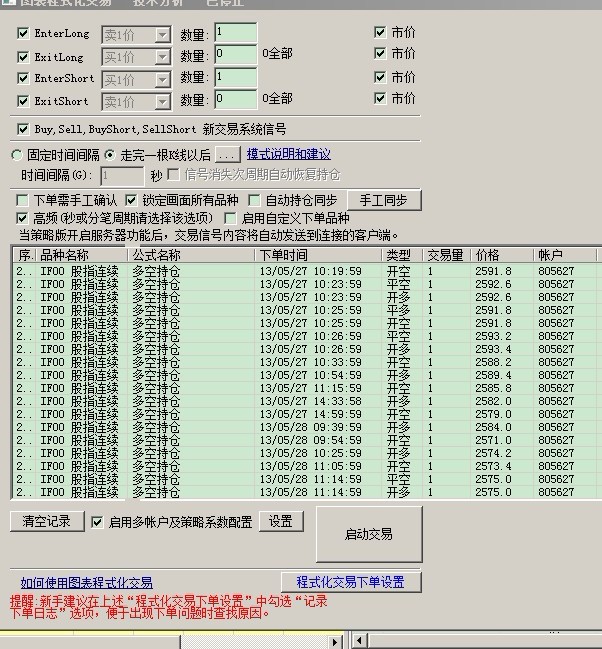Screen dimensions: 602x649
Task: Click the bottom scrollbar left arrow
Action: 359,642
